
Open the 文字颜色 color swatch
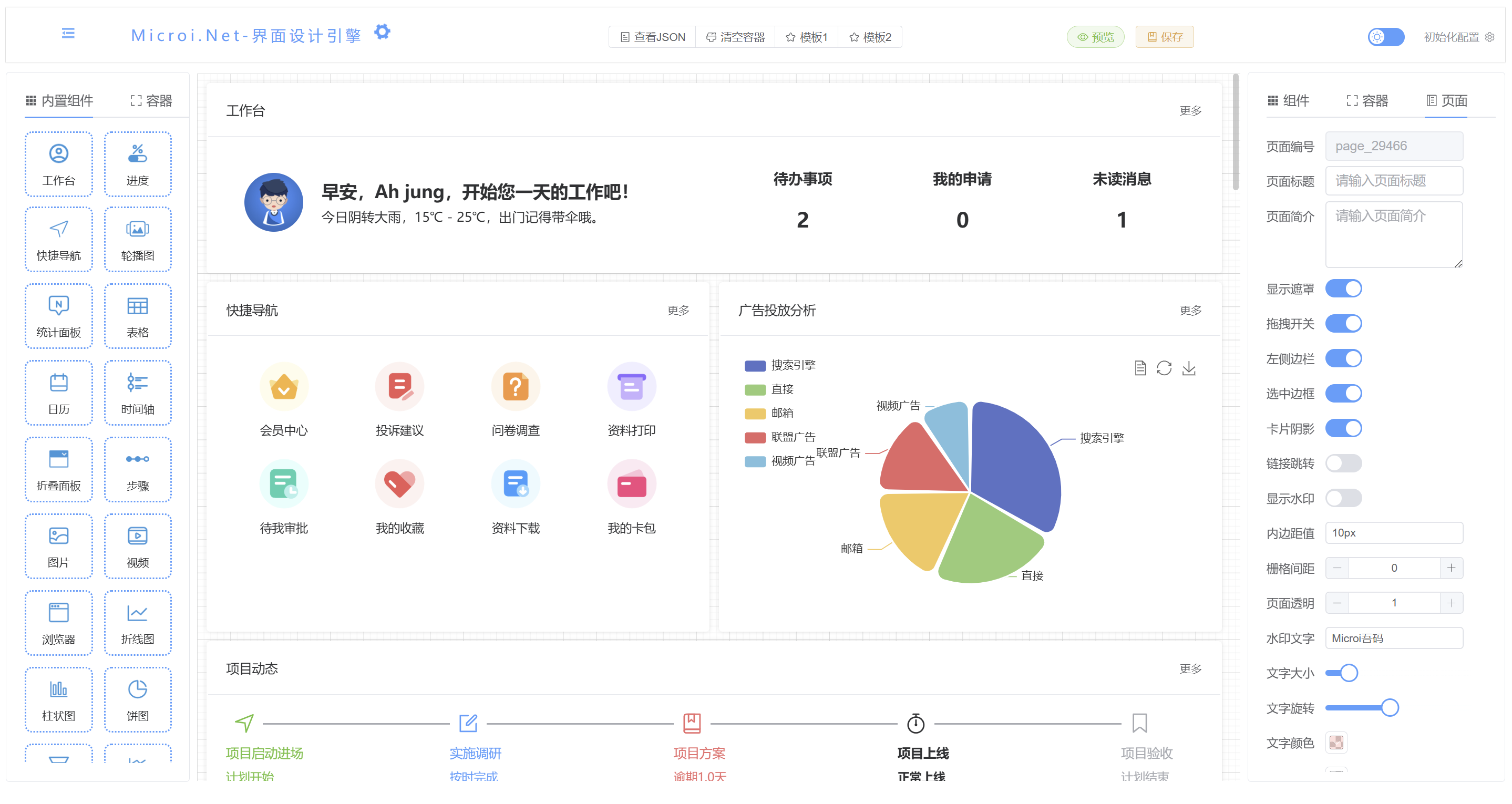(1336, 743)
